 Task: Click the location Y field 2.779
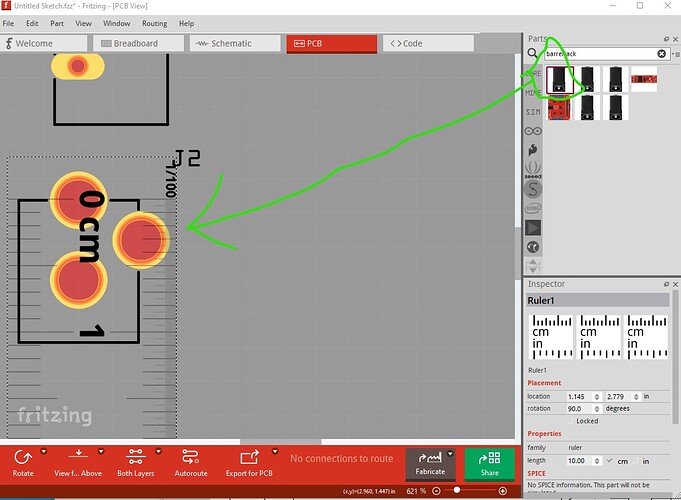(618, 397)
